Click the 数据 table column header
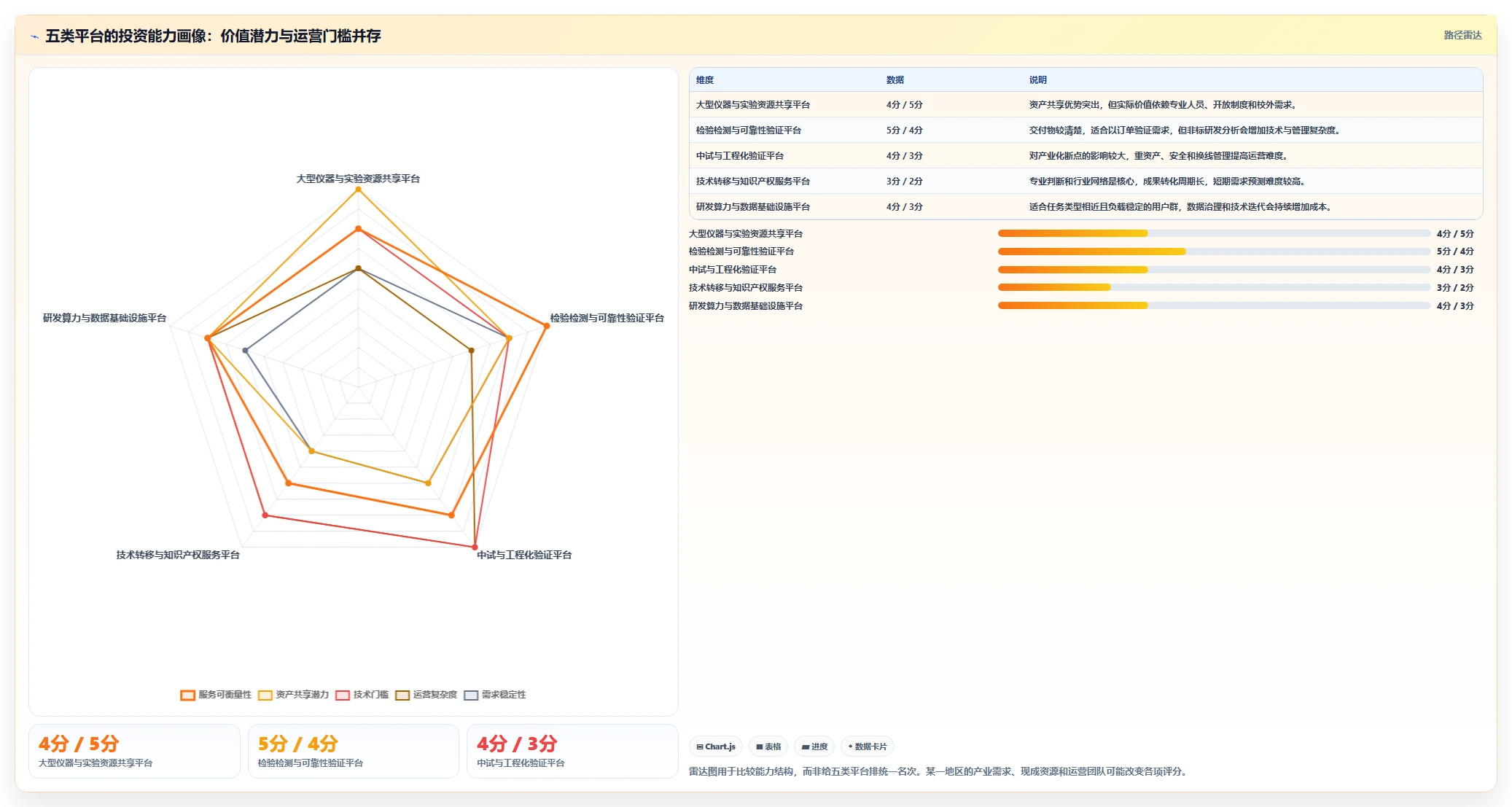The height and width of the screenshot is (807, 1512). pyautogui.click(x=895, y=80)
